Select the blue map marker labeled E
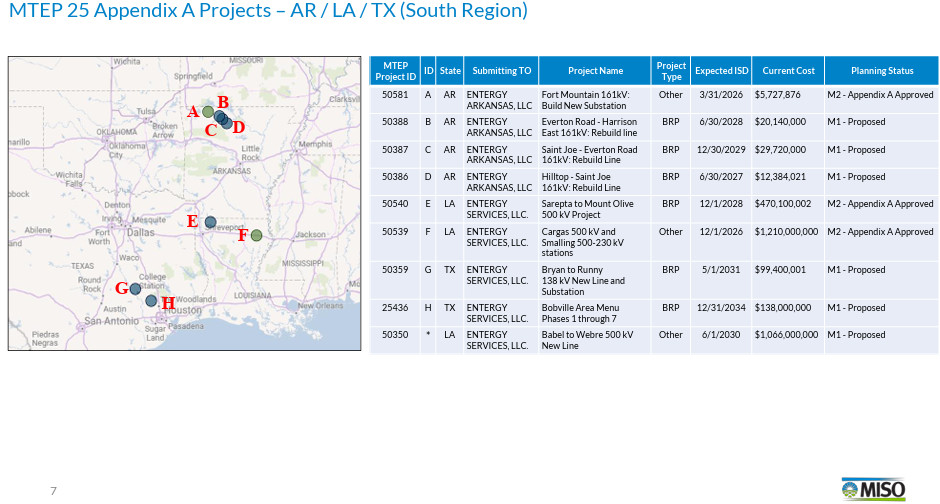 tap(210, 222)
